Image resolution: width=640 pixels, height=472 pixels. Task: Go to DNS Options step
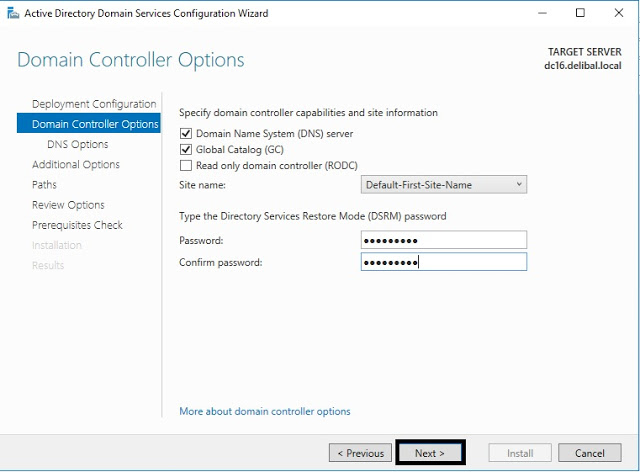click(x=77, y=144)
